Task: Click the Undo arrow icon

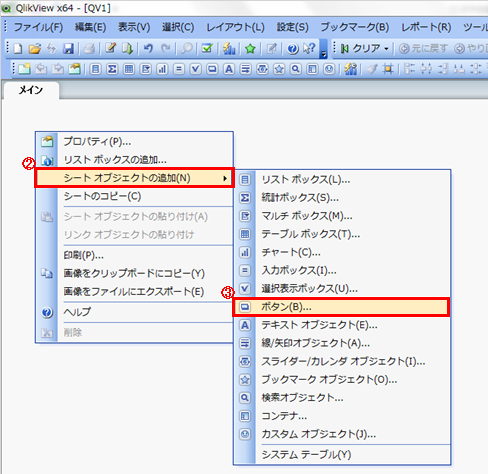Action: click(x=148, y=49)
